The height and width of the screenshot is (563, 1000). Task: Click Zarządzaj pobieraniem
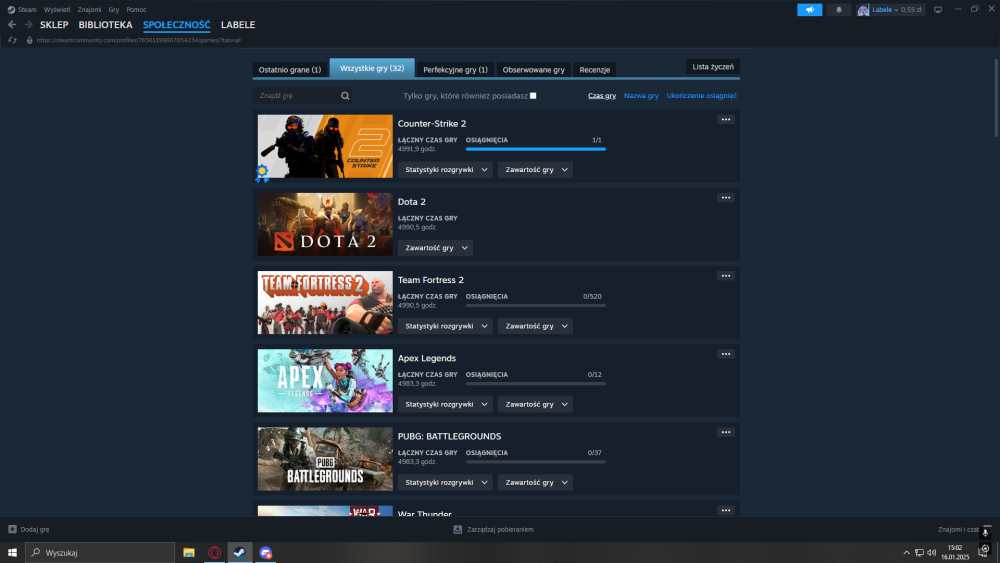point(500,529)
